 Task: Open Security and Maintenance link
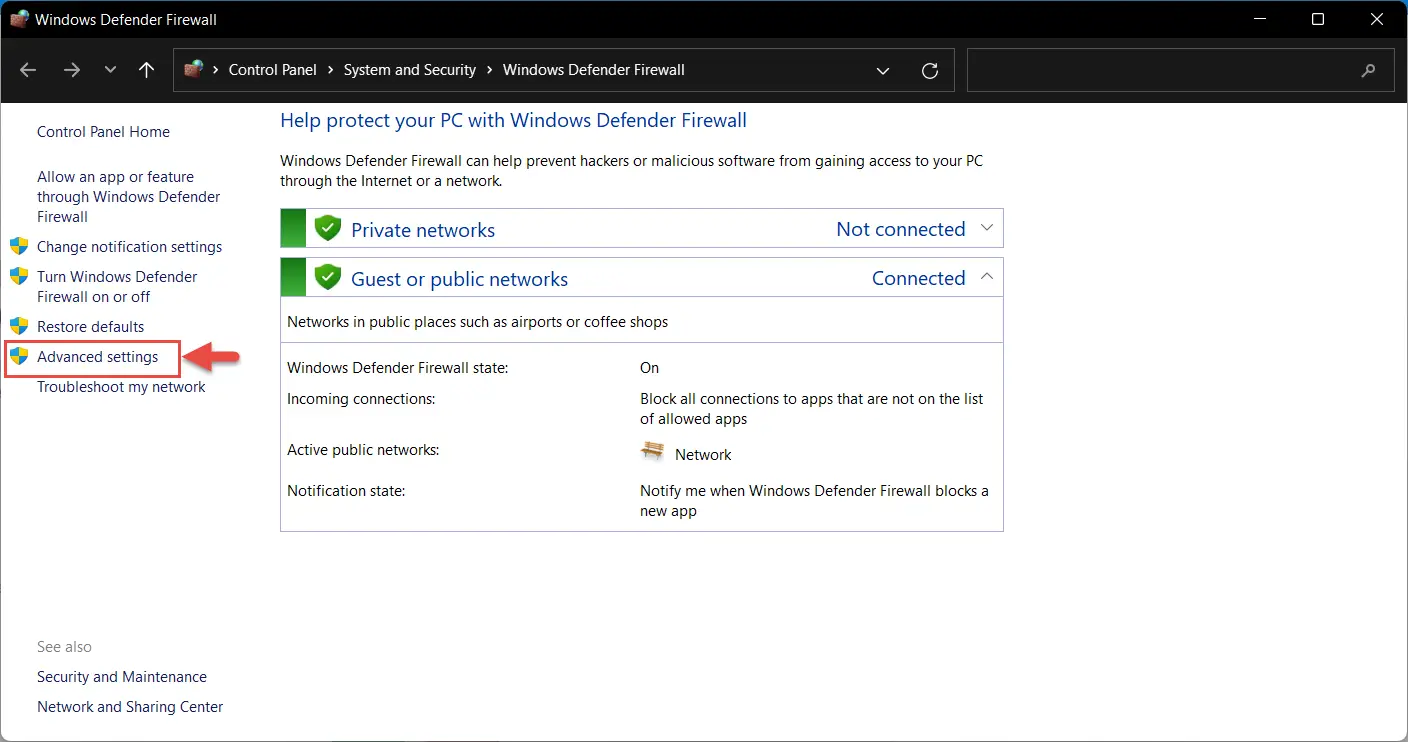pyautogui.click(x=122, y=677)
